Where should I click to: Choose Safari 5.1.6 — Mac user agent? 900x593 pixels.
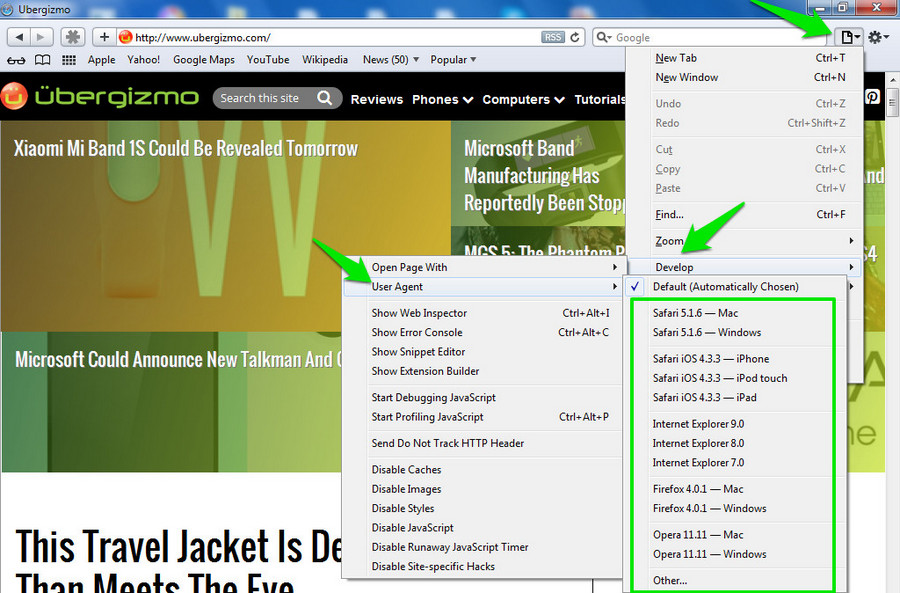(x=735, y=313)
